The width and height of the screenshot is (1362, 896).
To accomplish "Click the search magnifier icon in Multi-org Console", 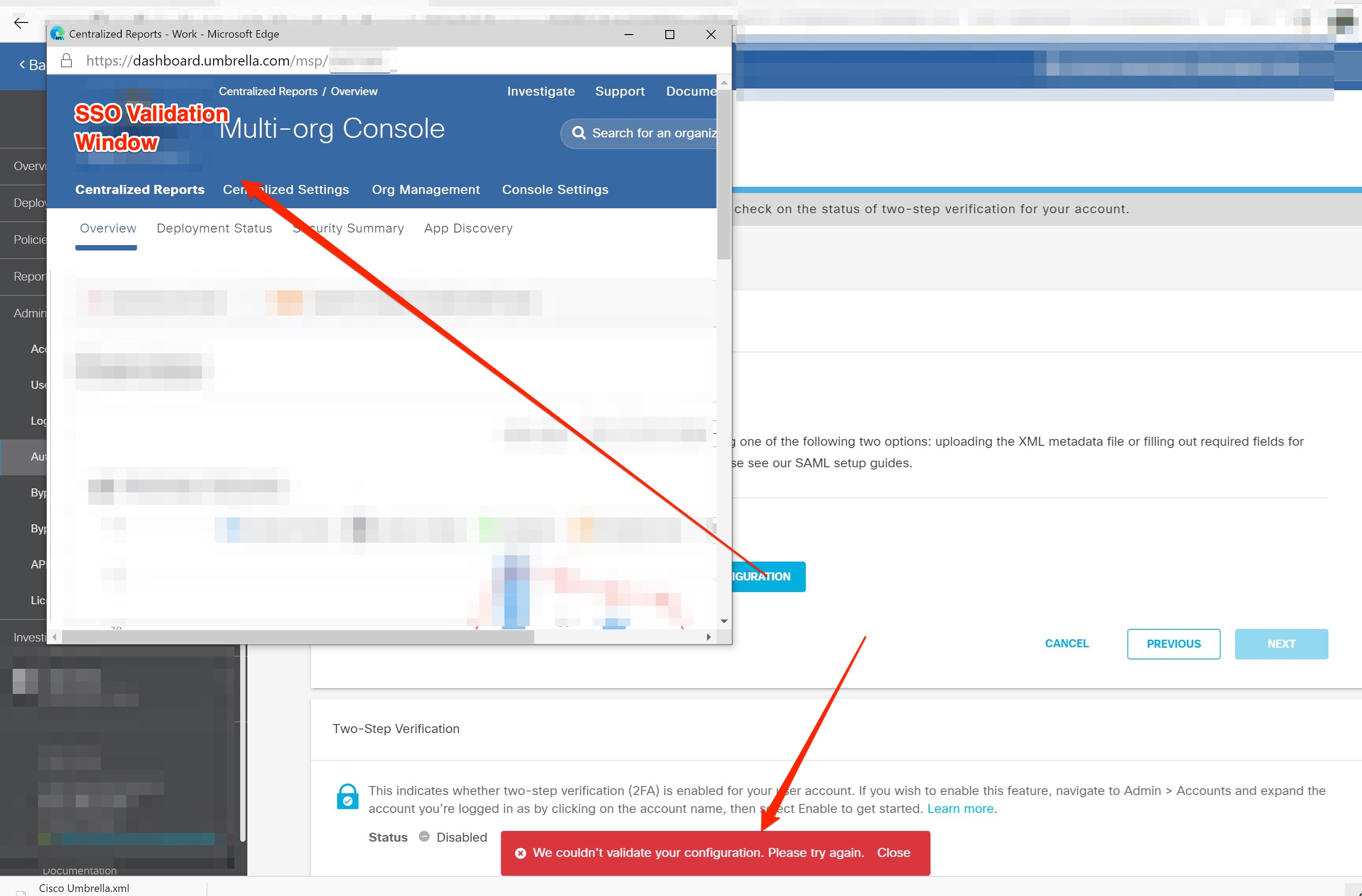I will tap(579, 133).
